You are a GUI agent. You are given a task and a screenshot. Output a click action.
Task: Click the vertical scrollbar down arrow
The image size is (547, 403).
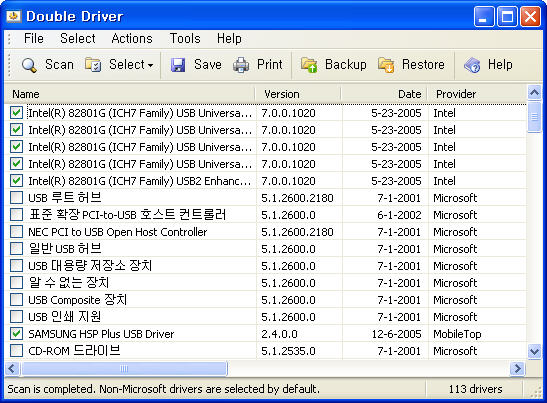pyautogui.click(x=534, y=351)
